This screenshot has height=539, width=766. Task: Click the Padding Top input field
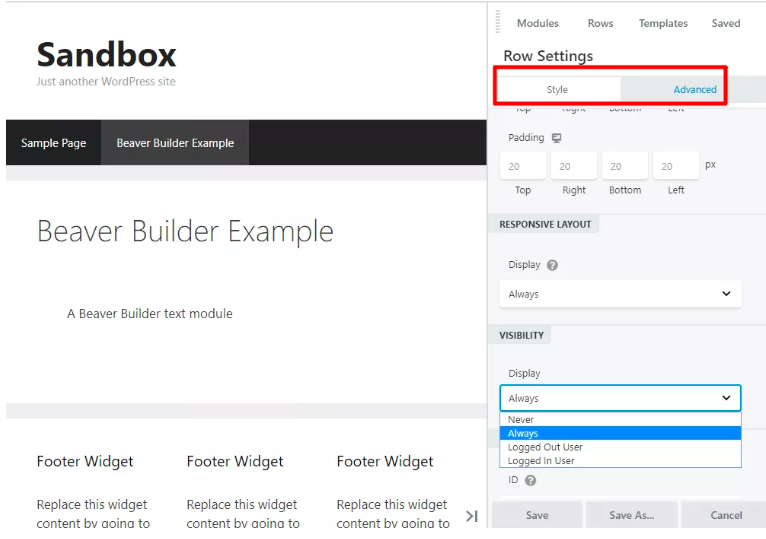click(523, 166)
